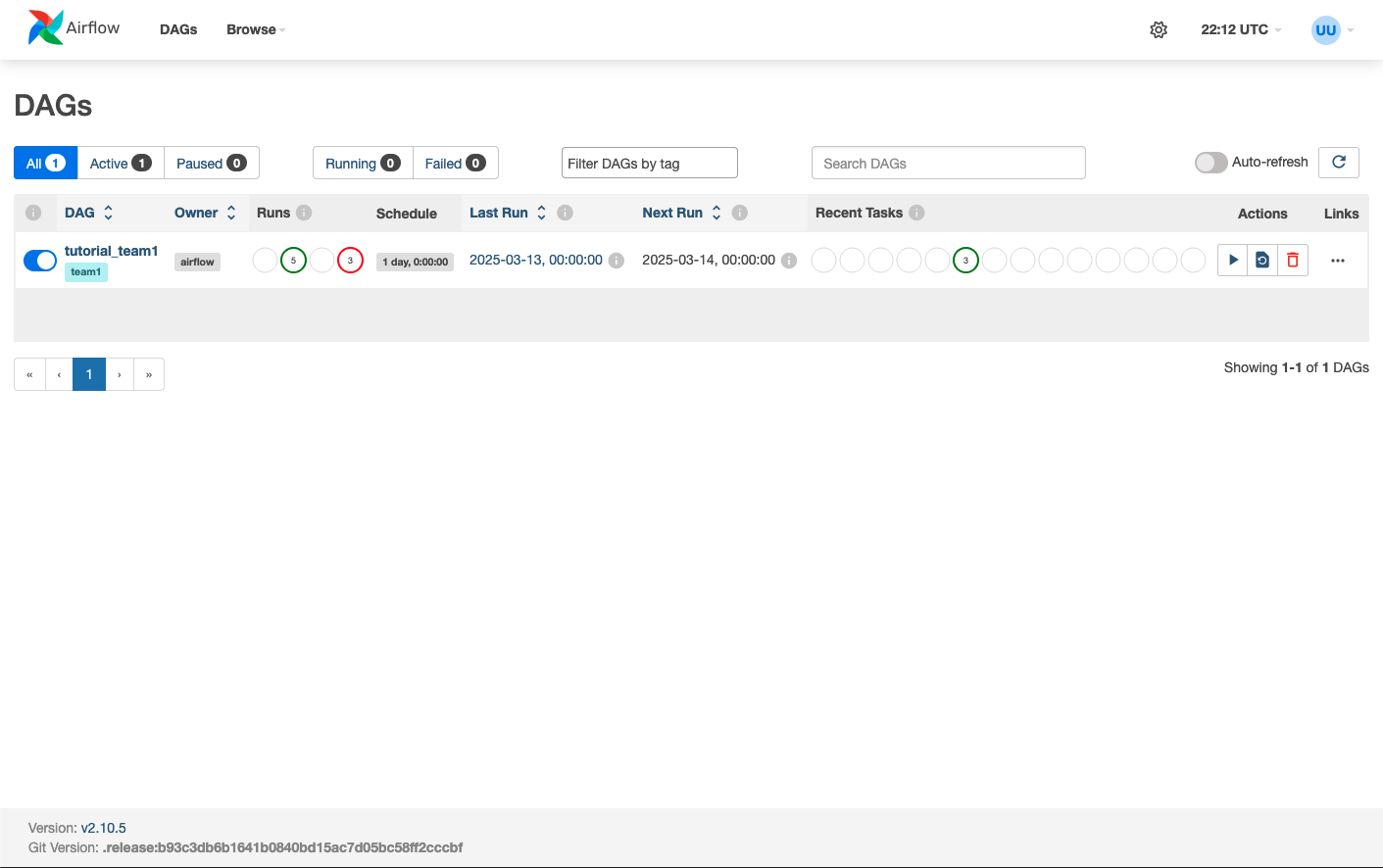Select the Active filter tab

121,163
